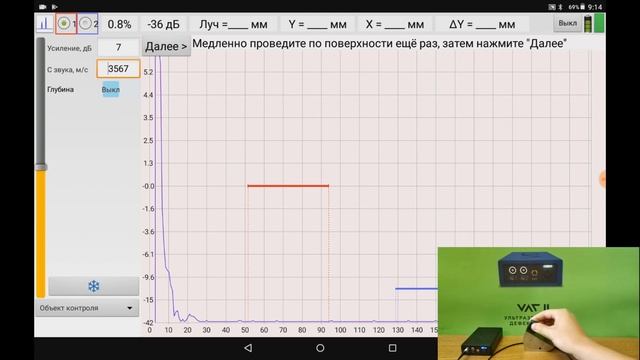Check the device battery level icon
The height and width of the screenshot is (360, 640).
coord(588,24)
